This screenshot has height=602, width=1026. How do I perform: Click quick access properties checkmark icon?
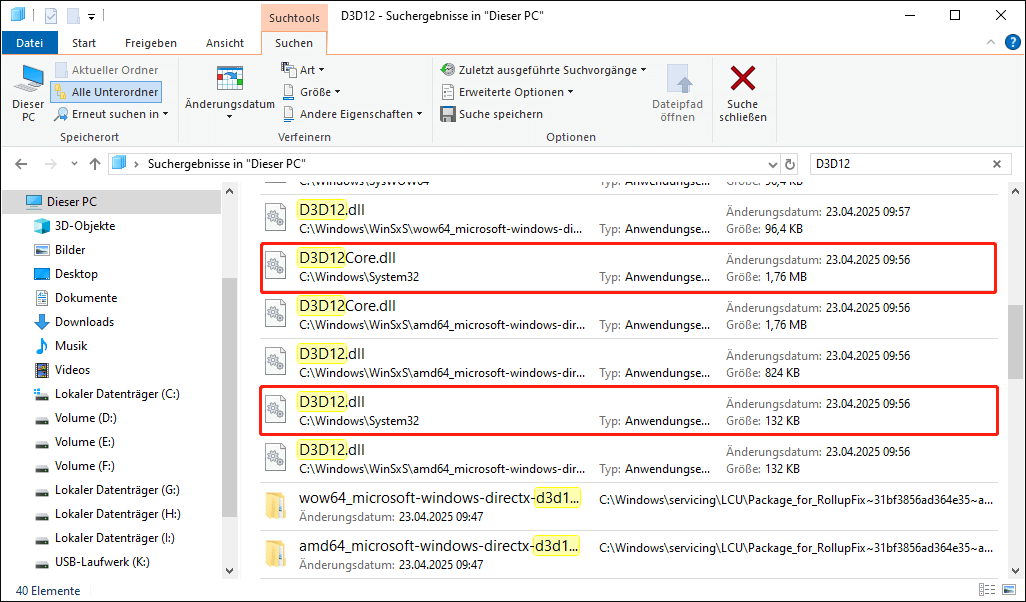pyautogui.click(x=50, y=15)
